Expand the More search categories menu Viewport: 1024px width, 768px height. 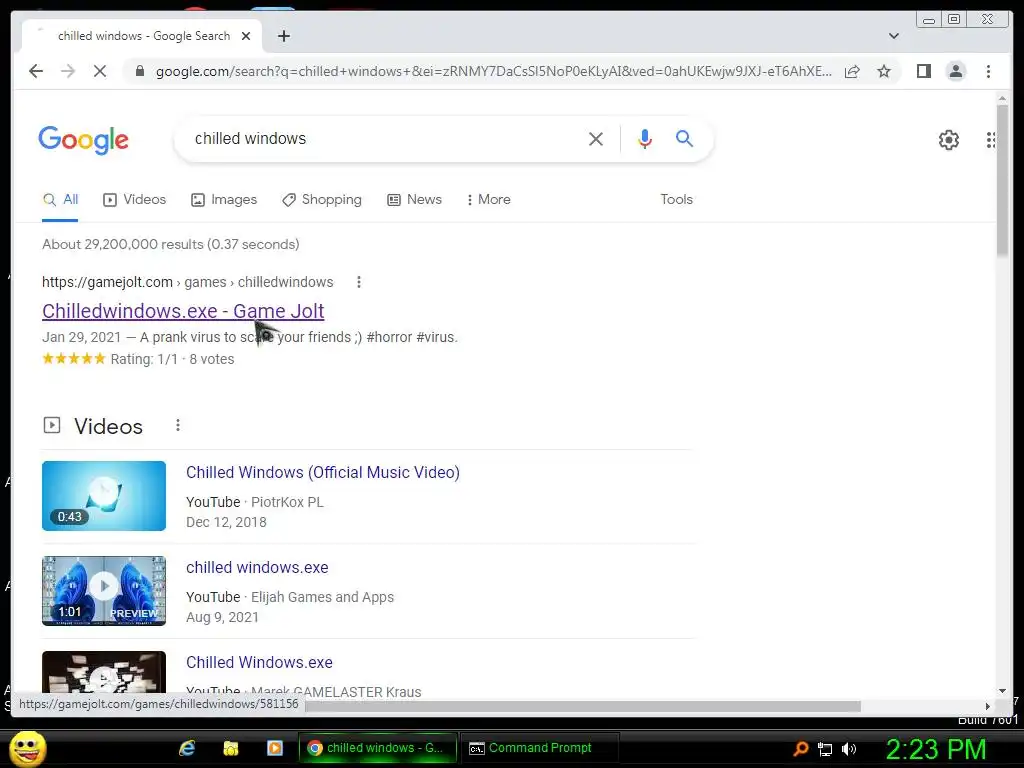(488, 200)
